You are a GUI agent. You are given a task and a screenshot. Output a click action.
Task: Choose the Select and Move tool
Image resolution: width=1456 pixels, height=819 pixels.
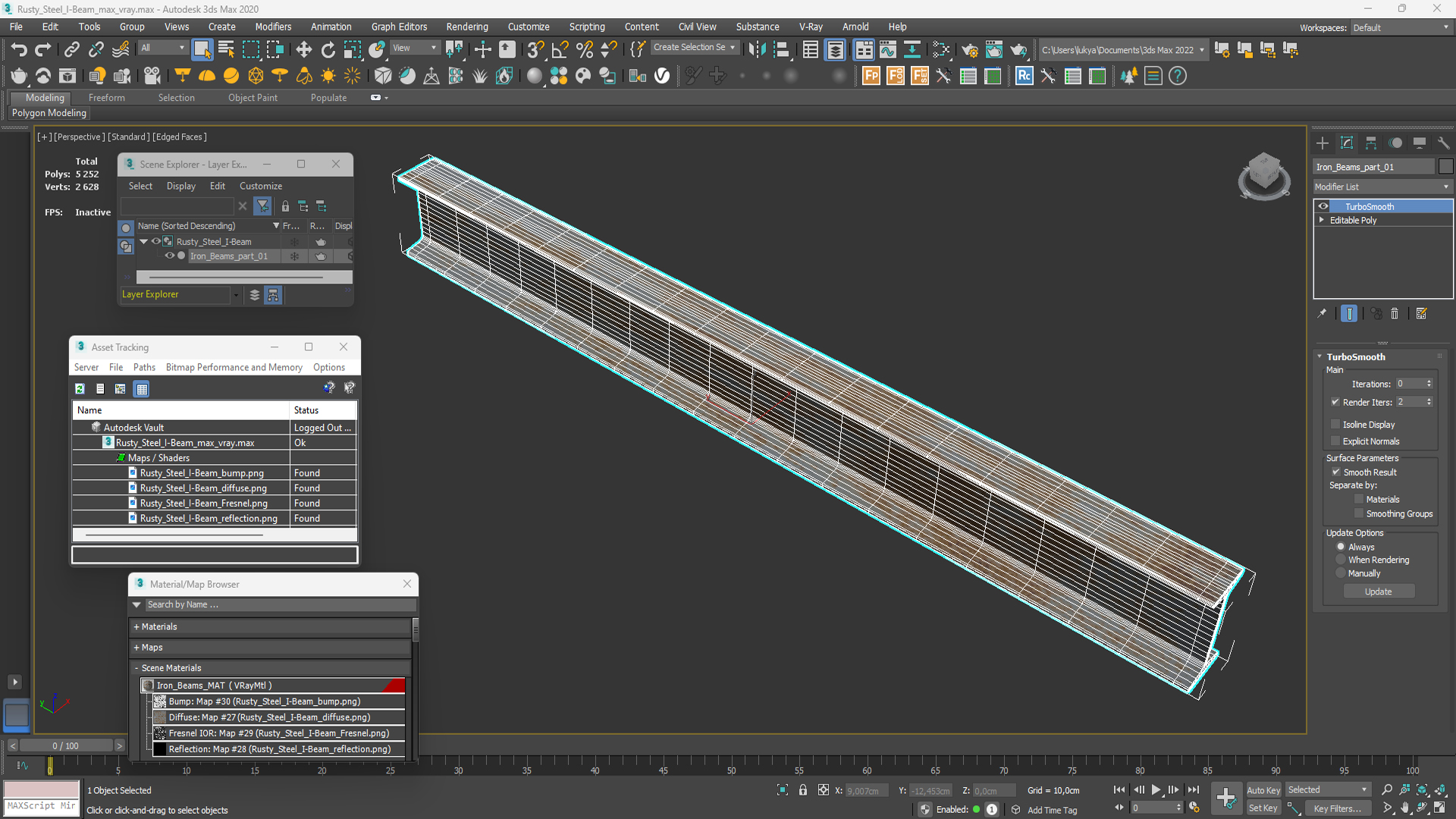coord(303,50)
